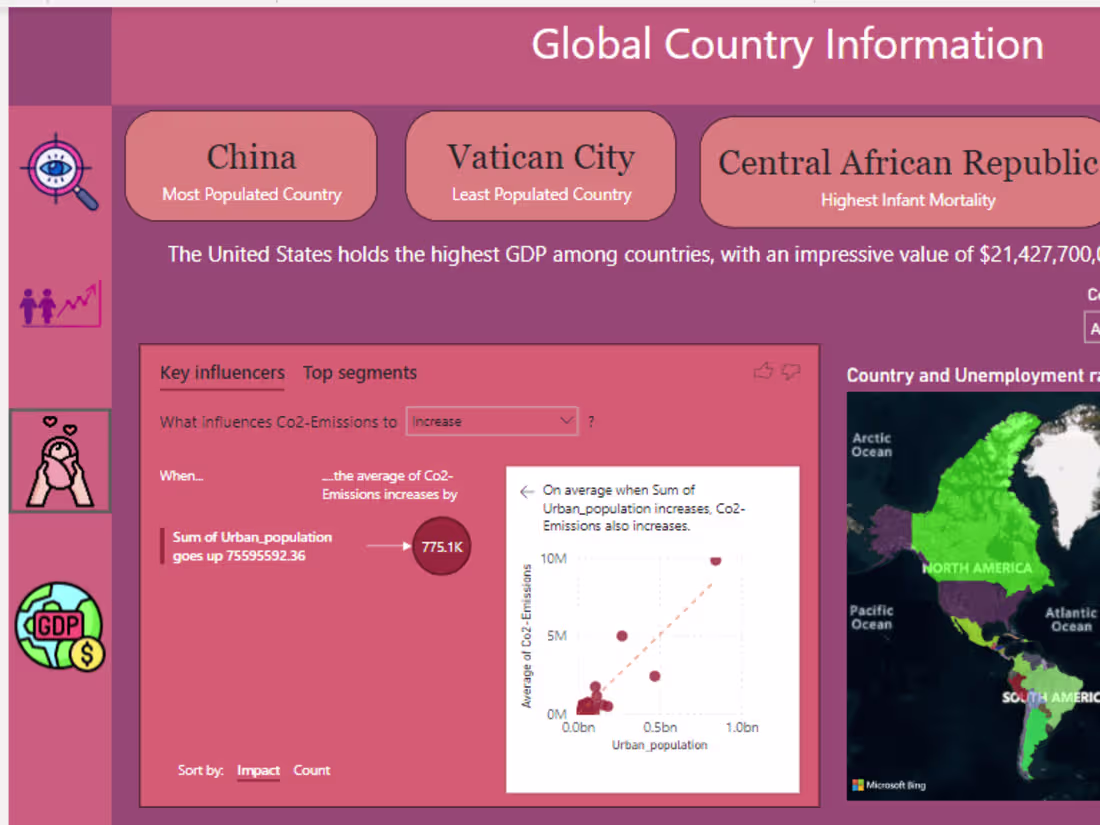Click the 775.1K influence bubble
Screen dimensions: 1100x825
point(441,547)
